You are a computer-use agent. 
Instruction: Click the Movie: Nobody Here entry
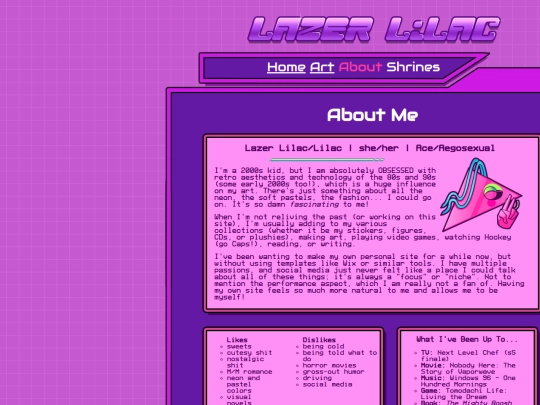468,368
